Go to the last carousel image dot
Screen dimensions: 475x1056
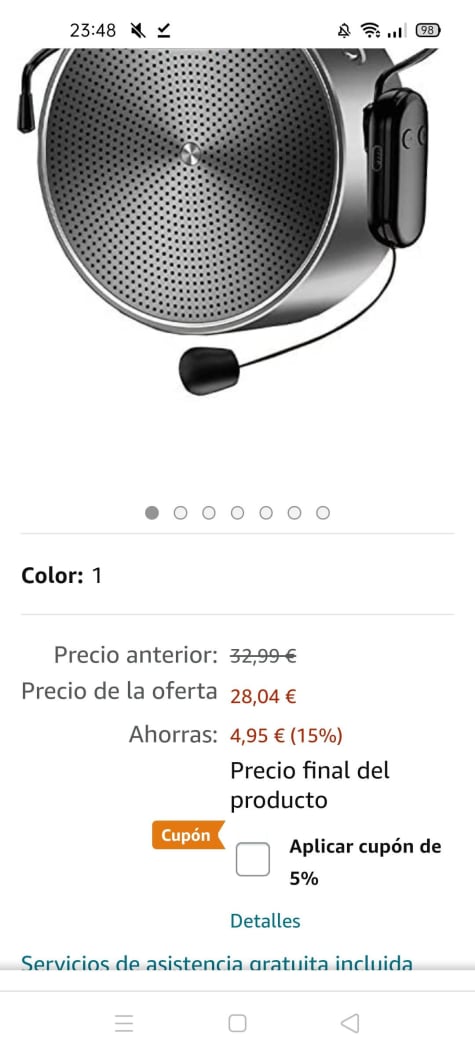(323, 513)
